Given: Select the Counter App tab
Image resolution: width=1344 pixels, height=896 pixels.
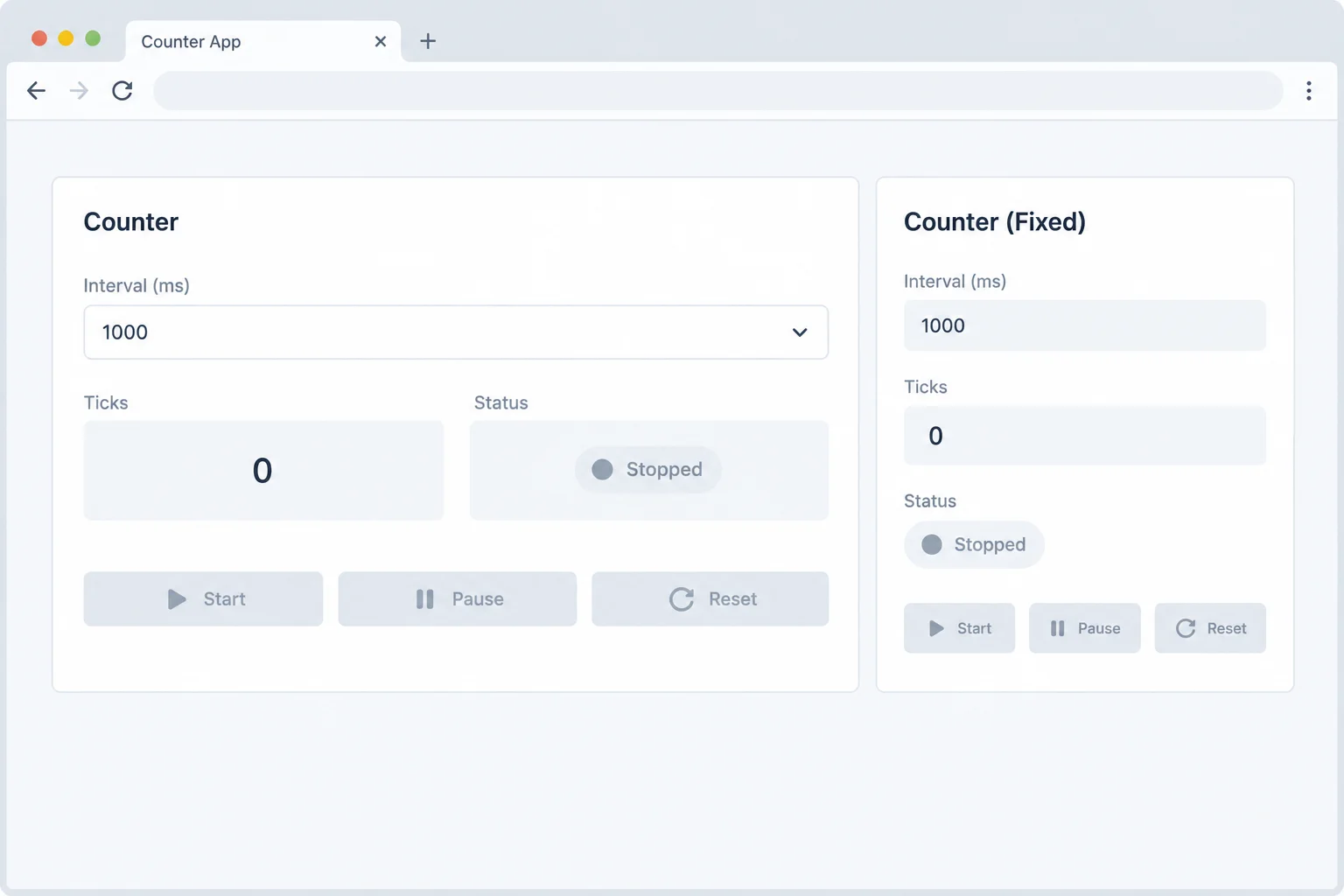Looking at the screenshot, I should (x=263, y=41).
